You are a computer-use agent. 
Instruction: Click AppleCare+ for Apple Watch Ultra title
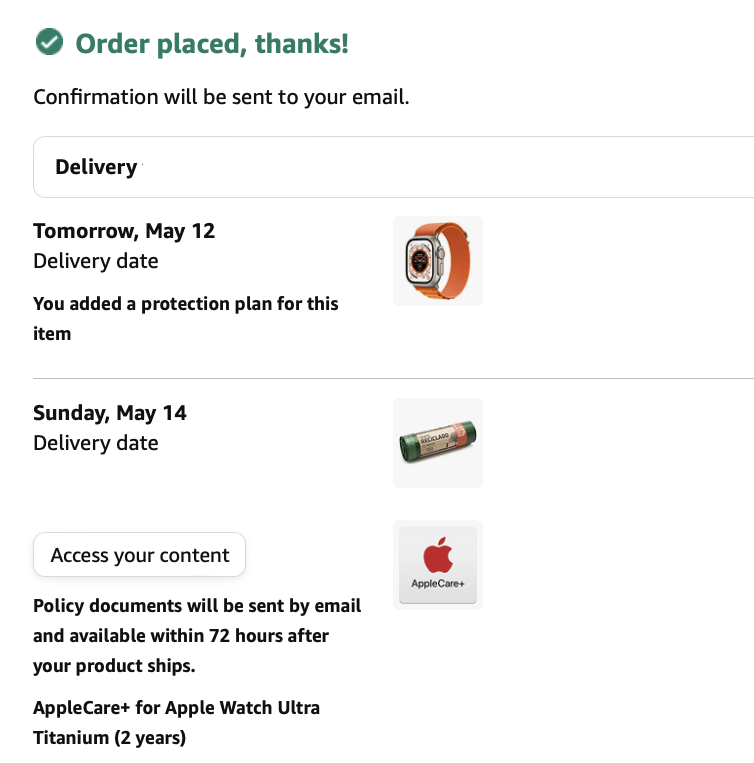click(x=176, y=722)
